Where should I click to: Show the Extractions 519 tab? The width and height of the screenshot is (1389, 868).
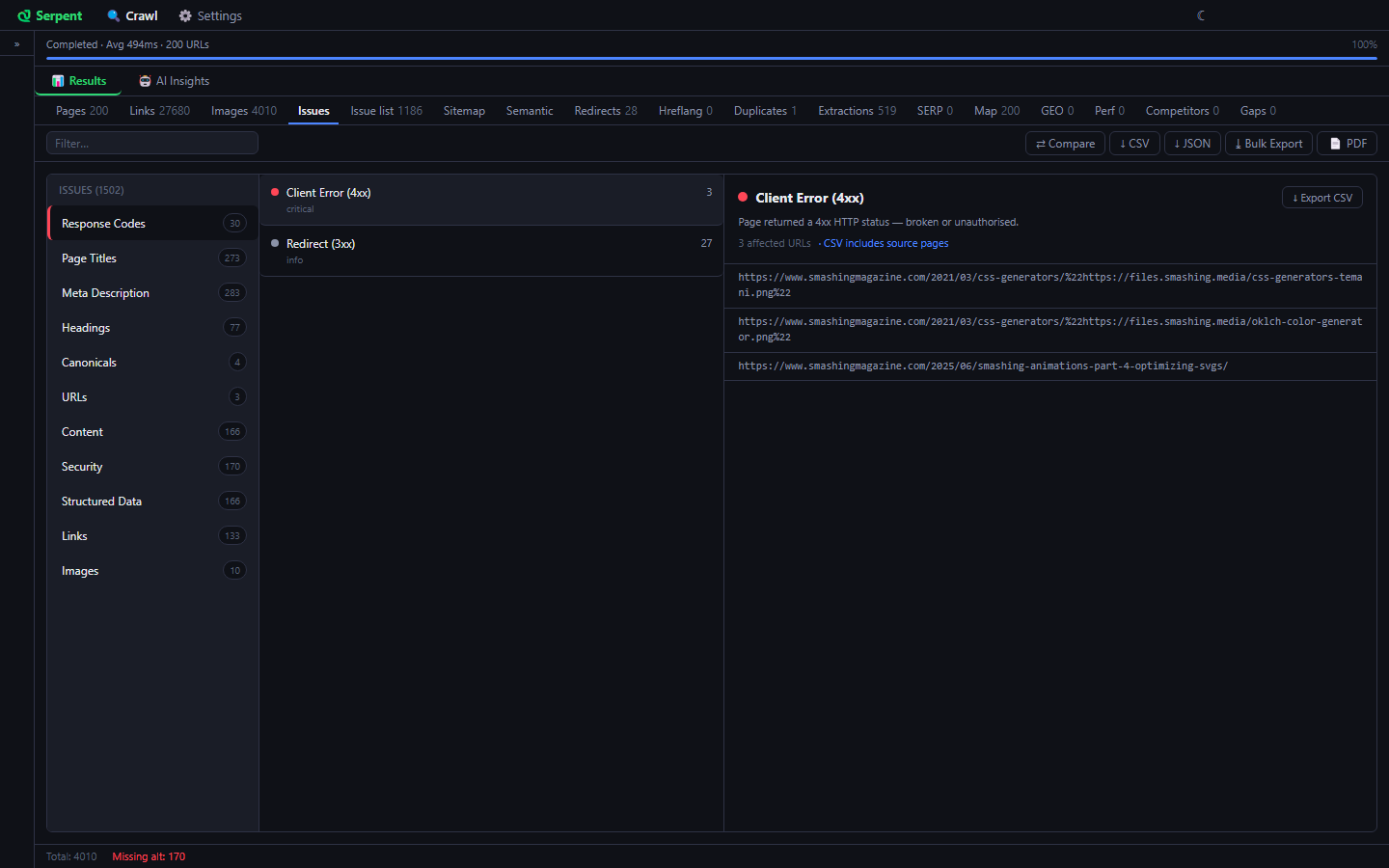coord(858,111)
